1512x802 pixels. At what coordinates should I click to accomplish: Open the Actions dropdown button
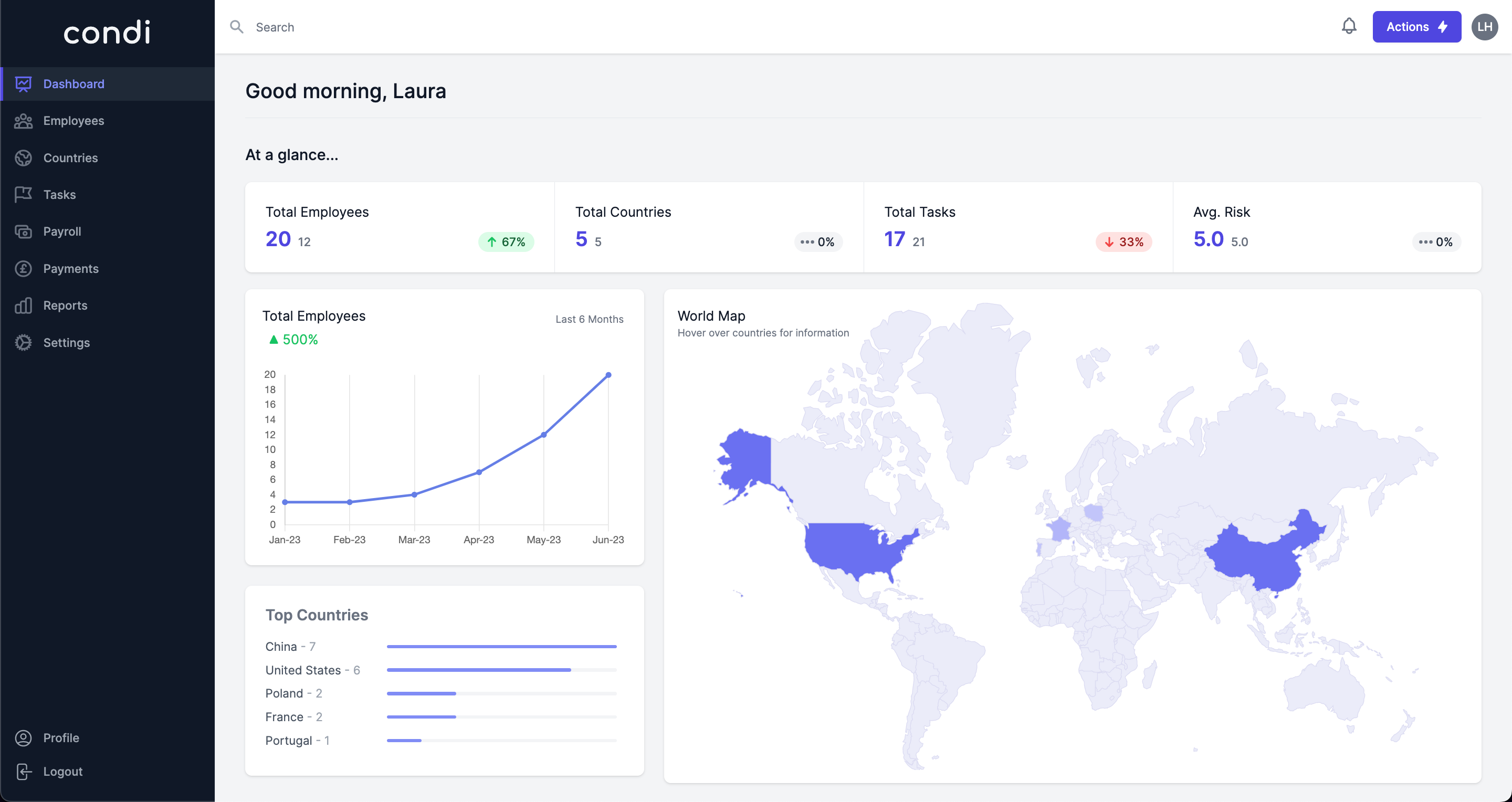[1416, 27]
